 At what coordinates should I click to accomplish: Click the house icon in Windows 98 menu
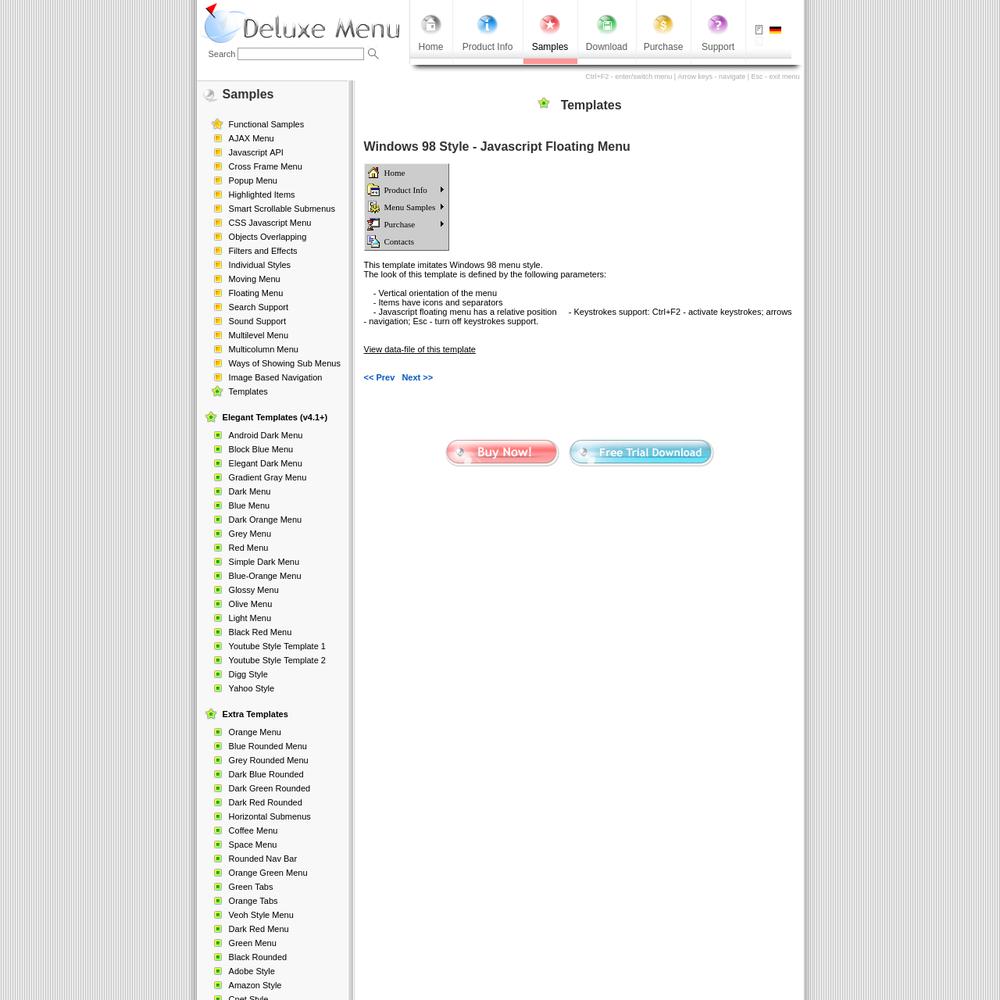374,172
